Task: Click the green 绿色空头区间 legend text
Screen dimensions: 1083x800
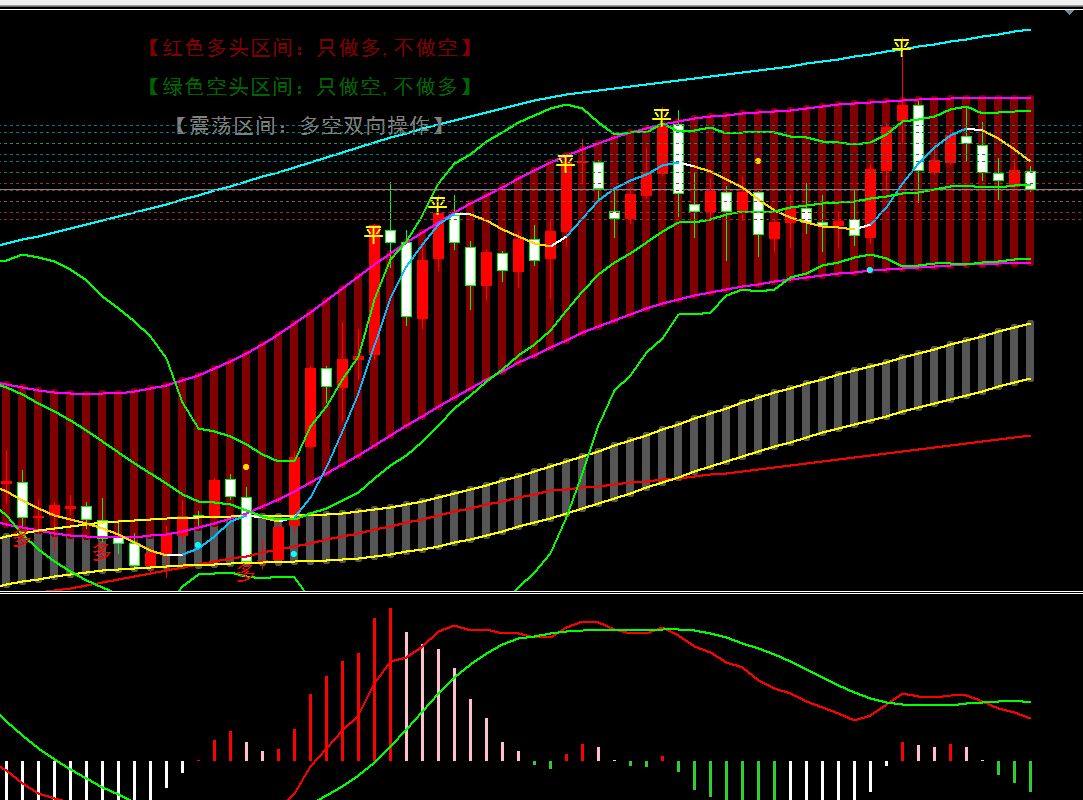Action: [310, 87]
